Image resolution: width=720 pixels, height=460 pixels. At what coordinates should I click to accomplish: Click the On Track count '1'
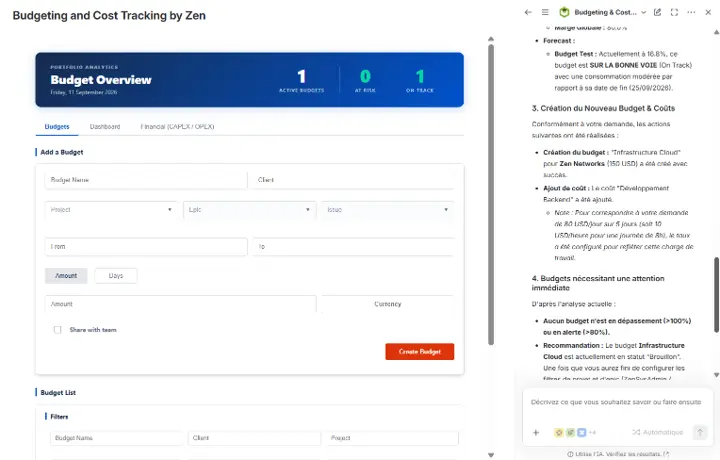[420, 76]
